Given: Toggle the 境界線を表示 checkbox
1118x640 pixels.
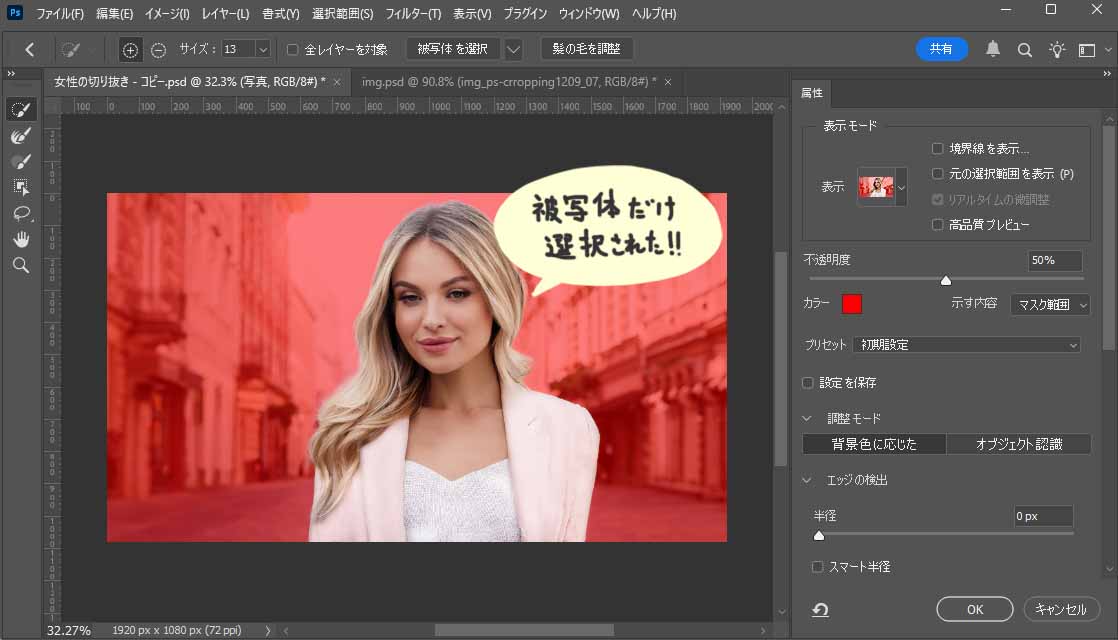Looking at the screenshot, I should point(937,149).
